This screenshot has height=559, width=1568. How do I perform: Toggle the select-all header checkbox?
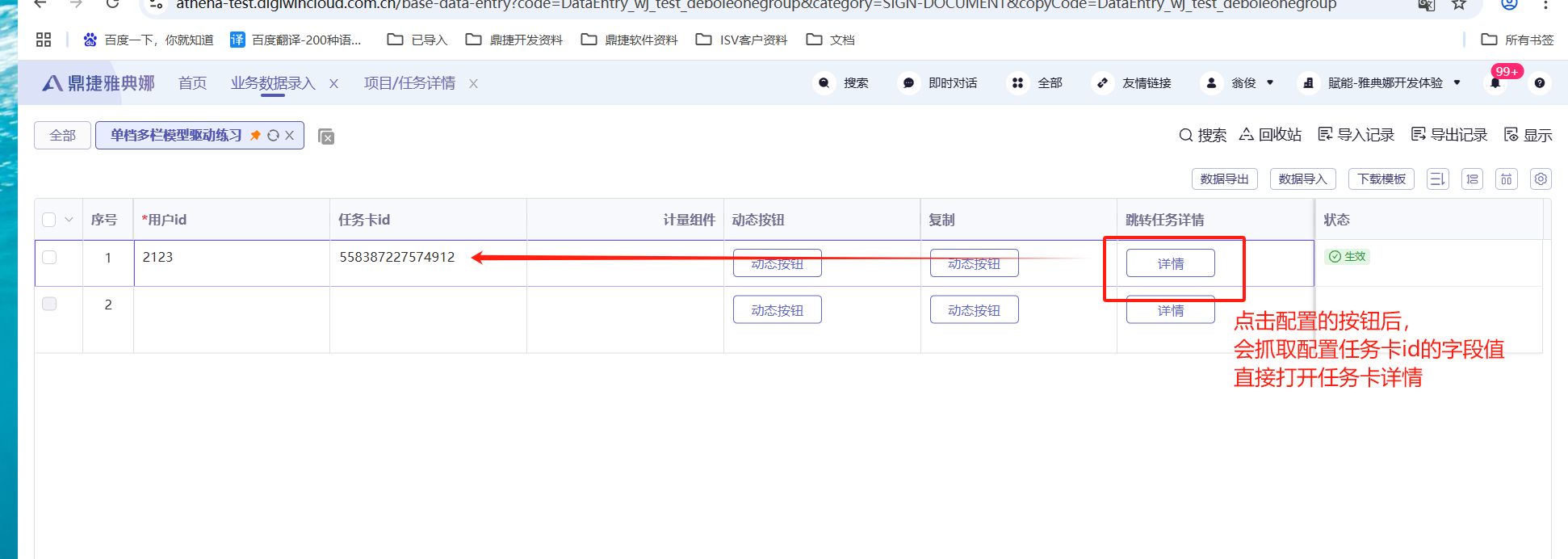(48, 220)
